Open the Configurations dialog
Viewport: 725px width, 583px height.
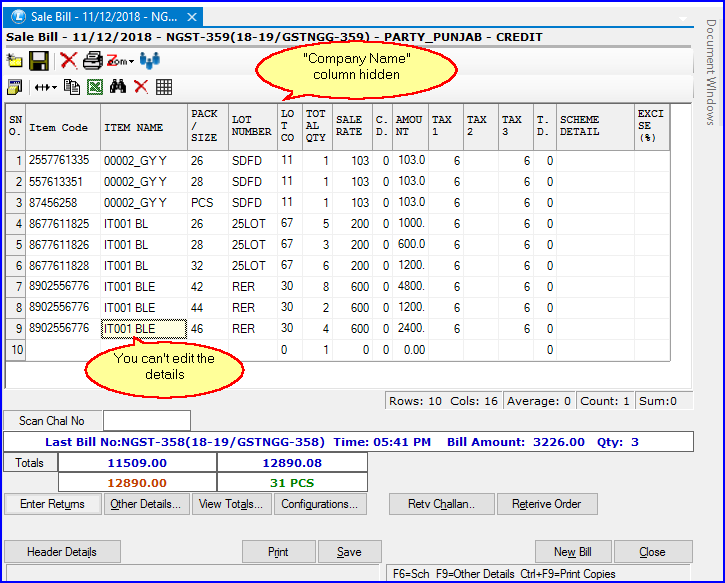tap(319, 504)
